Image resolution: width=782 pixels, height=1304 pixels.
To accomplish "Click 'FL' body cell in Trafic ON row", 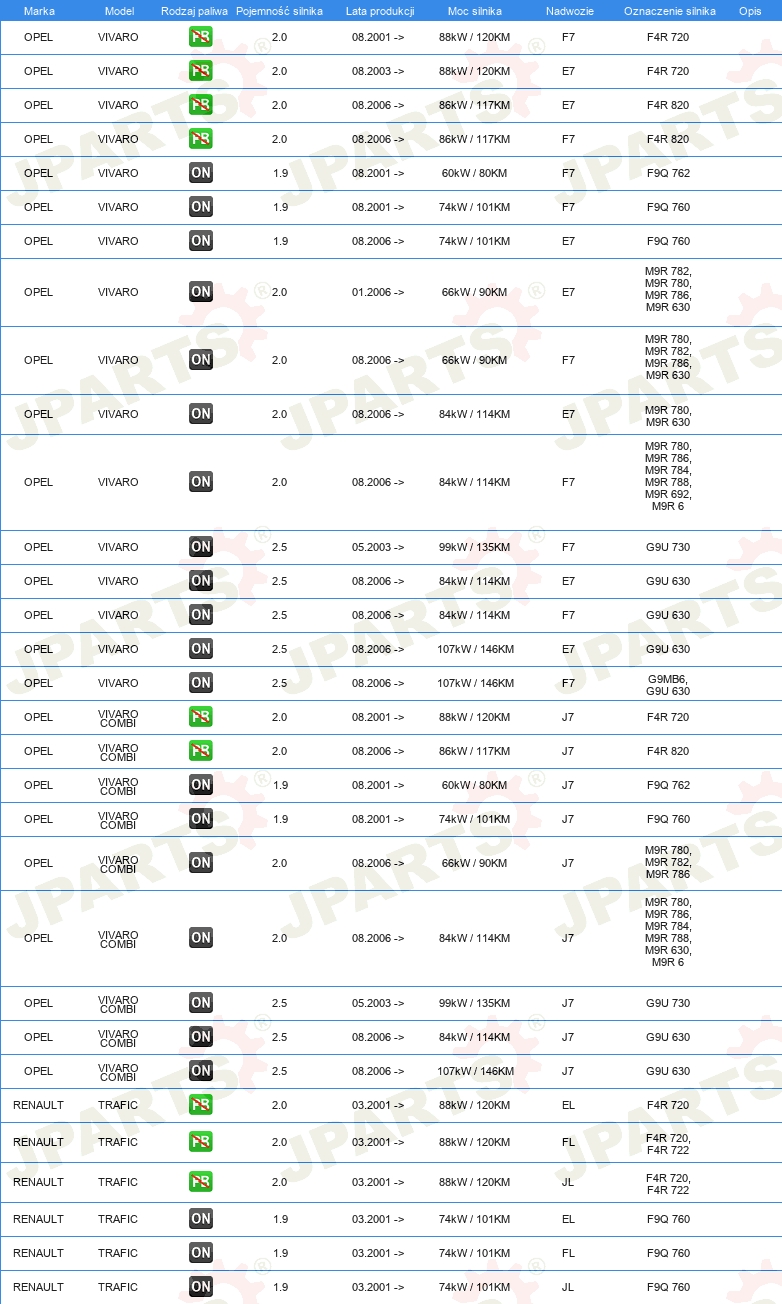I will click(569, 1253).
